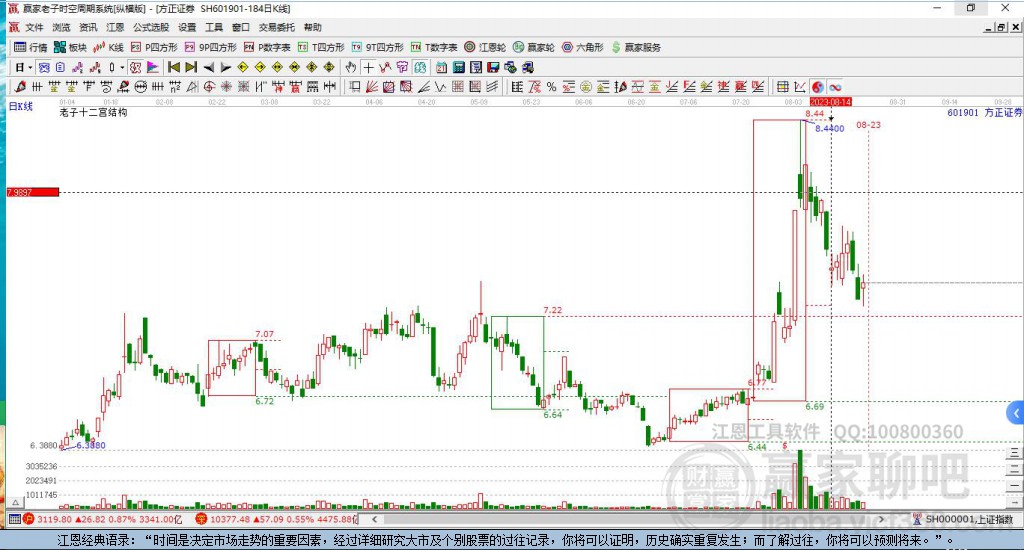Screen dimensions: 1024x550
Task: Jump to last bar icon
Action: (191, 67)
